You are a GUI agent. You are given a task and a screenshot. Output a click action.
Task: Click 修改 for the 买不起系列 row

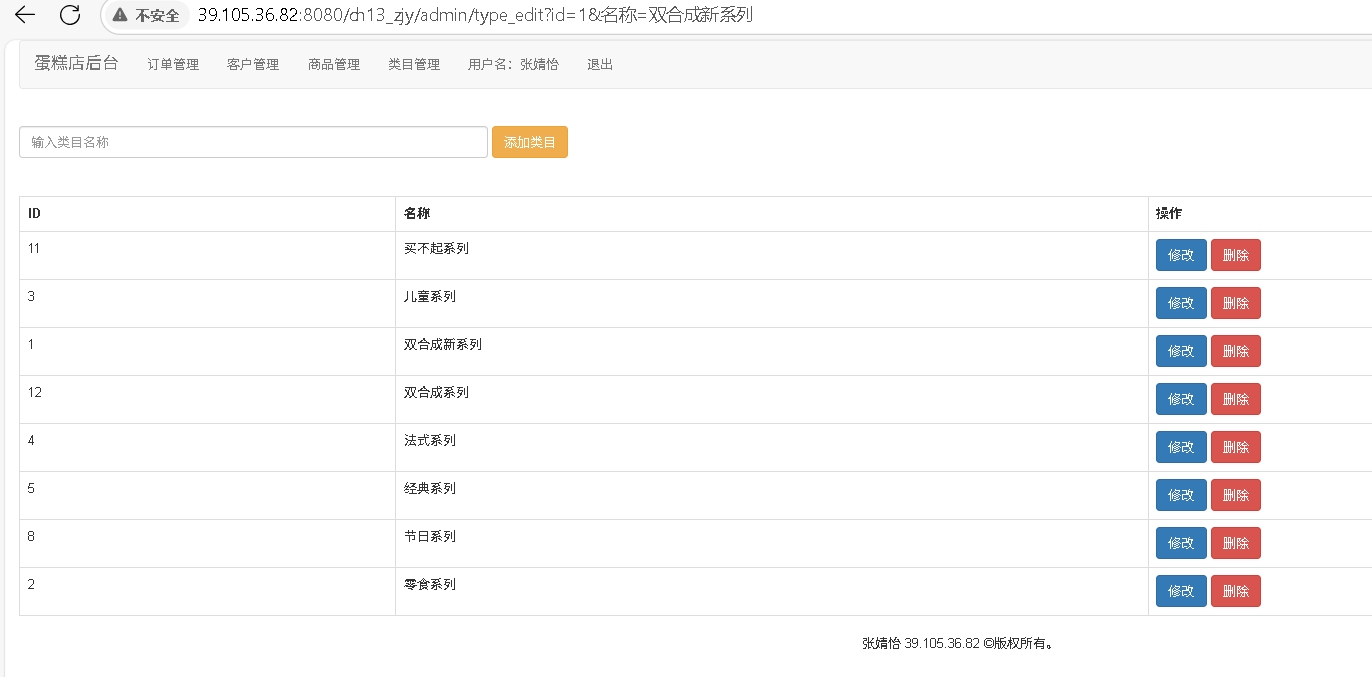1180,255
